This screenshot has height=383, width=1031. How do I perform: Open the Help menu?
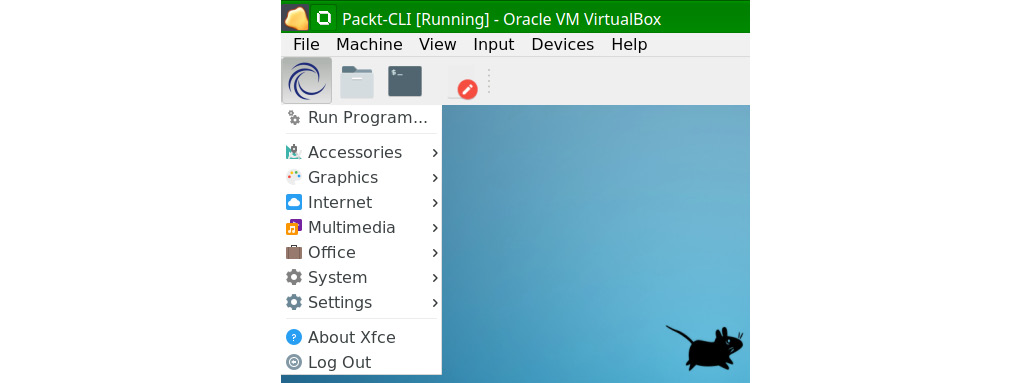pyautogui.click(x=629, y=44)
